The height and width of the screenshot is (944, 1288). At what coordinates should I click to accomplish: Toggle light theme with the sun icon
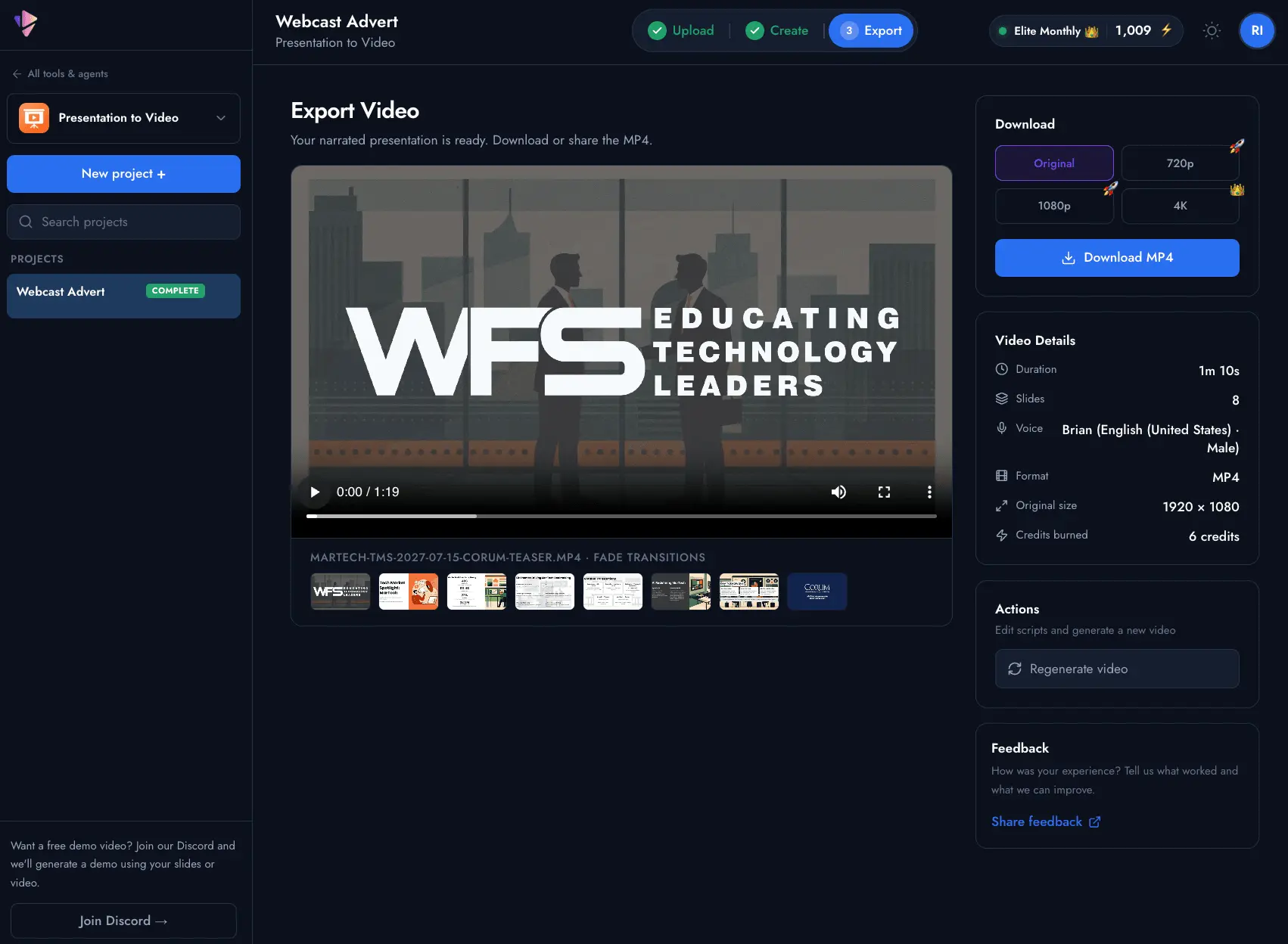pyautogui.click(x=1212, y=31)
